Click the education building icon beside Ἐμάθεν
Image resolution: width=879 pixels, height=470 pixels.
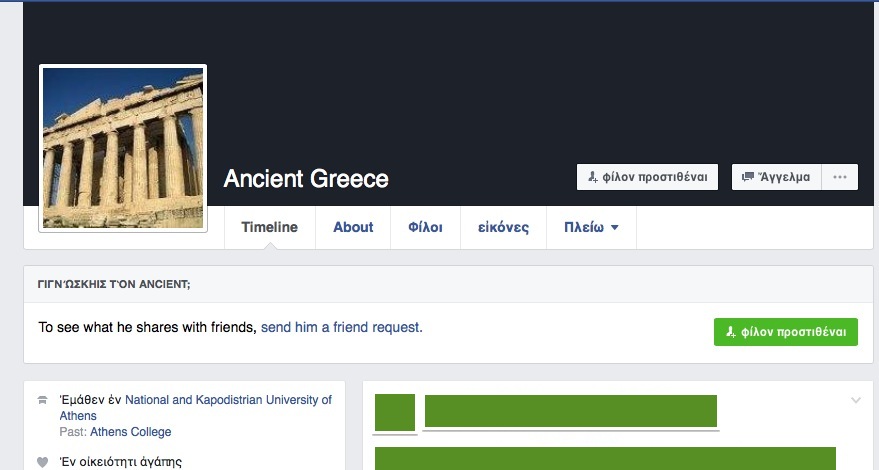(43, 400)
